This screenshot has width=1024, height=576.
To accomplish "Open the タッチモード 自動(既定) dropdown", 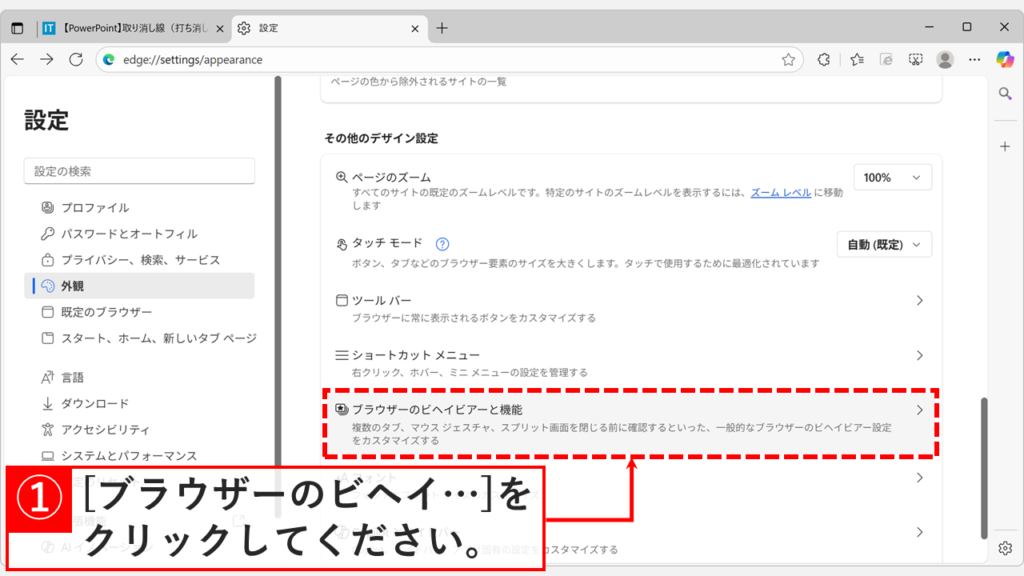I will 884,243.
